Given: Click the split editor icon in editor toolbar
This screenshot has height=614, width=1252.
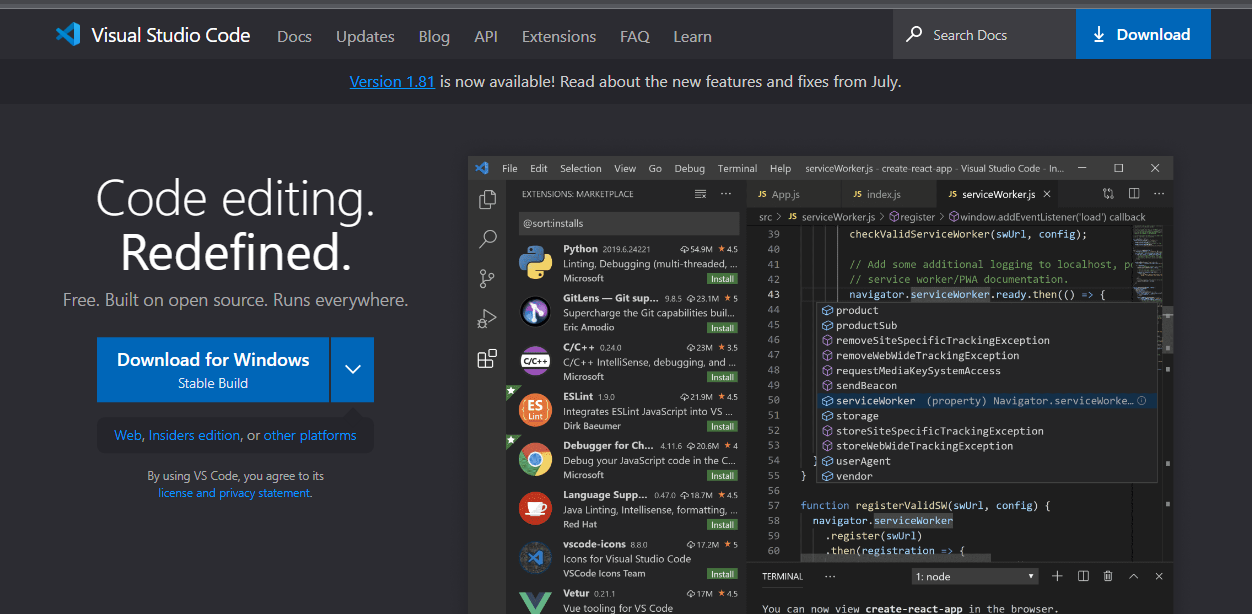Looking at the screenshot, I should 1134,194.
